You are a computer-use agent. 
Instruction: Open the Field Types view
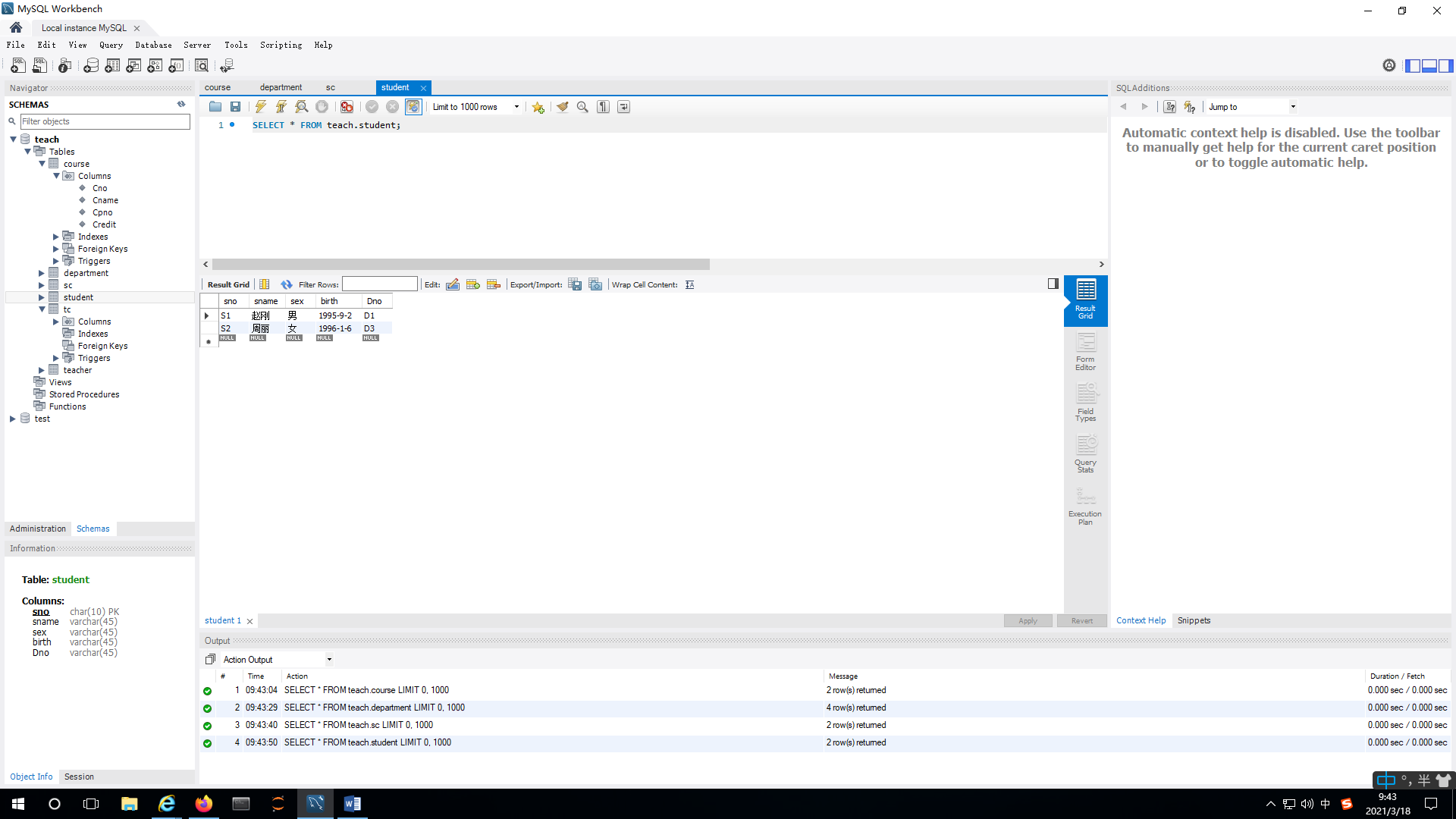(x=1085, y=403)
